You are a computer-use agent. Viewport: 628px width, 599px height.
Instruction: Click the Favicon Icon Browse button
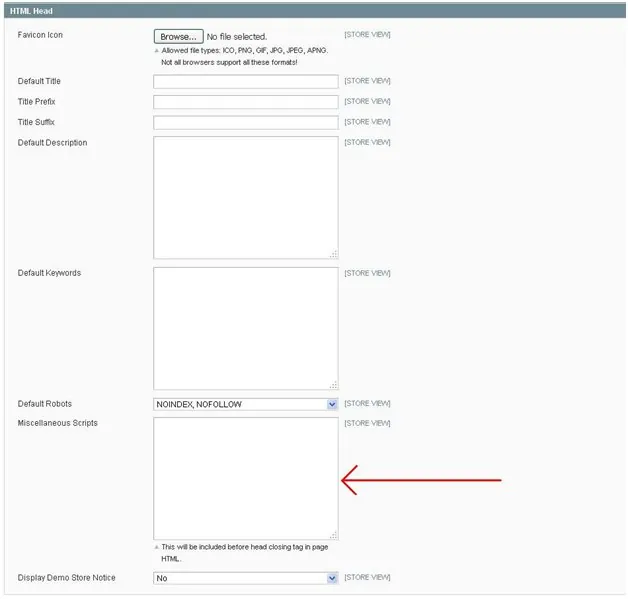point(178,36)
